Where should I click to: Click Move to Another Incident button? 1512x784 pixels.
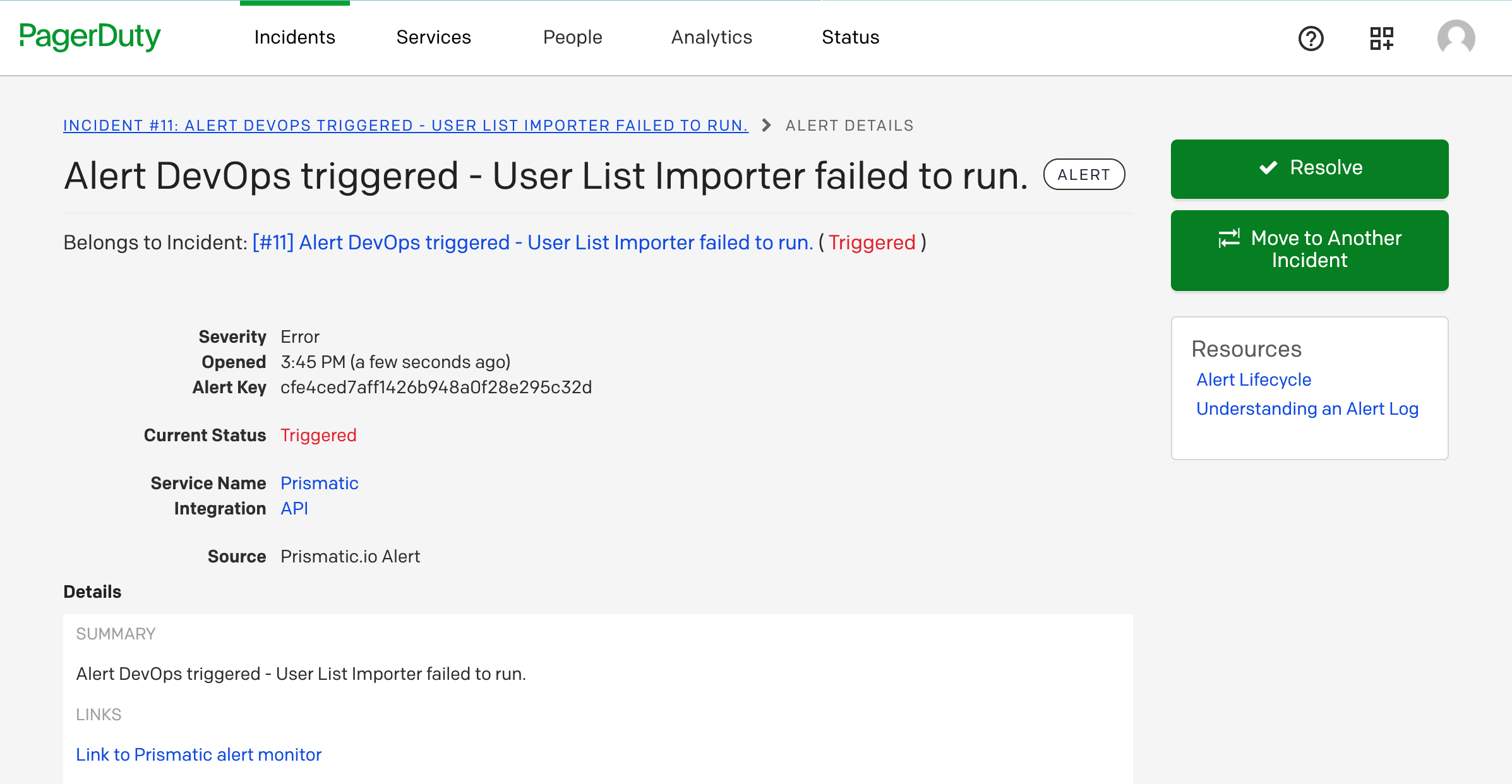point(1310,250)
